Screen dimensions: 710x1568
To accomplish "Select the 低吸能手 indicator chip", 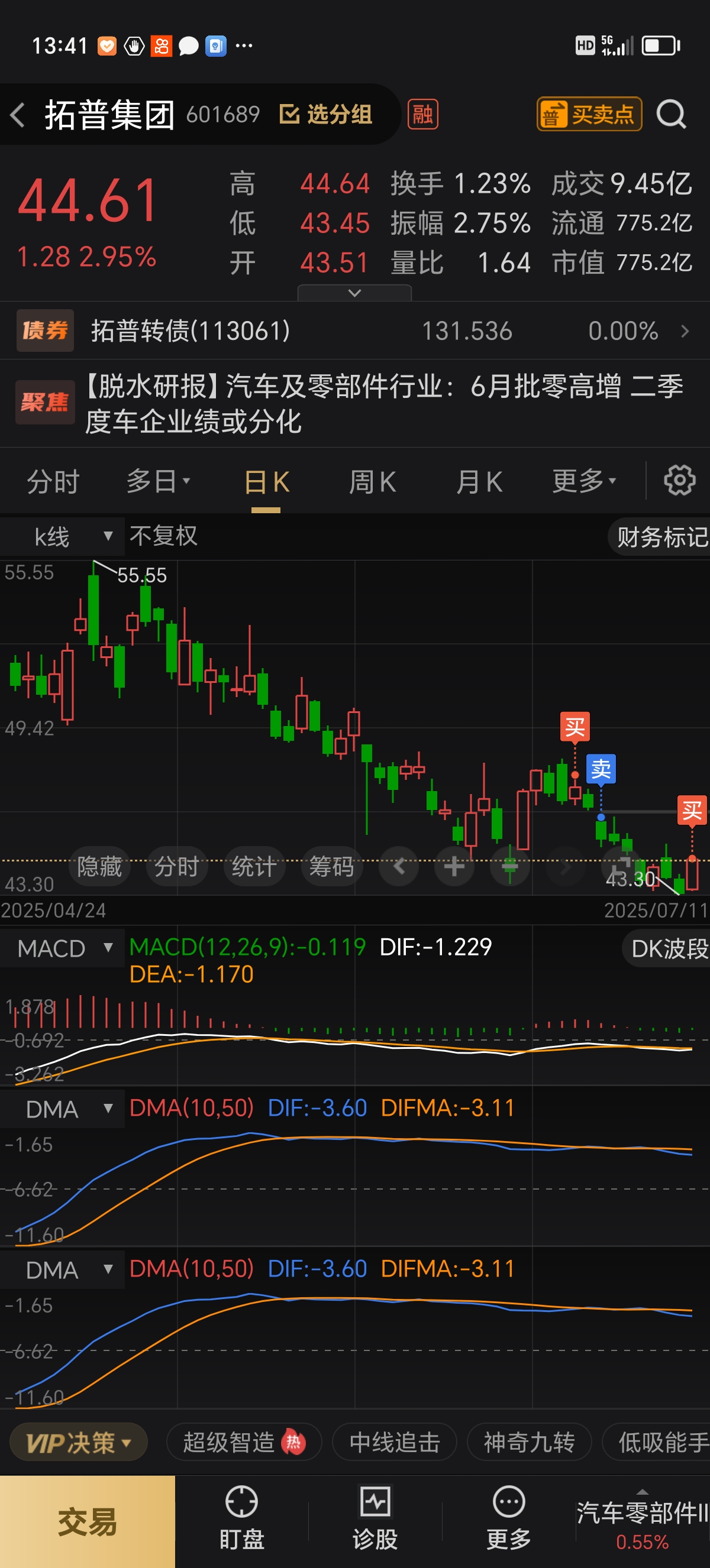I will point(657,1442).
